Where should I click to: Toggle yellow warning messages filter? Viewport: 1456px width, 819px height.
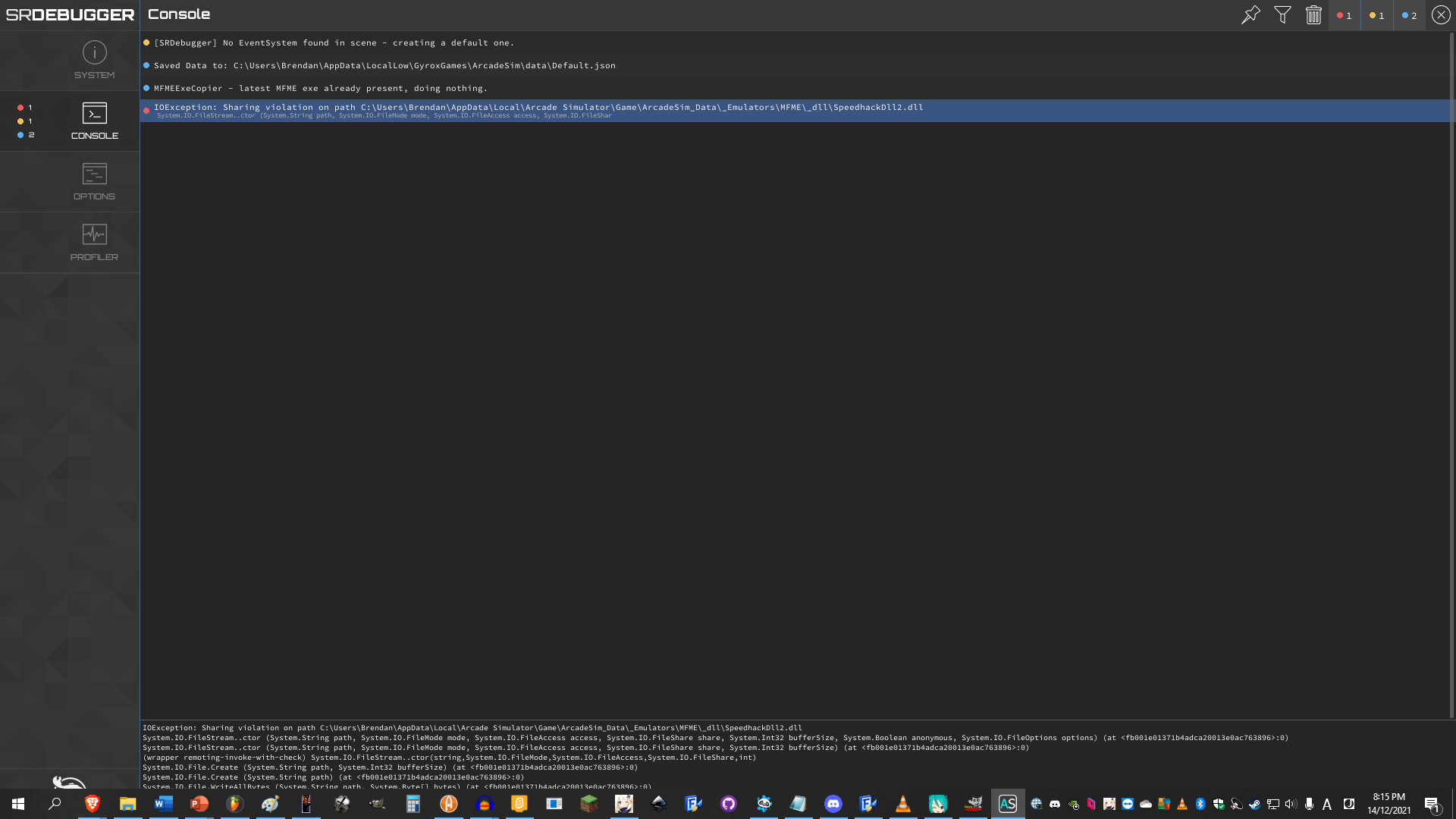click(1376, 15)
